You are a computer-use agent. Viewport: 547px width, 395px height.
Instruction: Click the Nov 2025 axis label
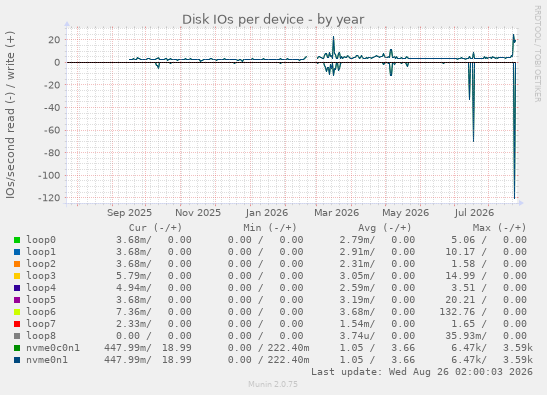tap(198, 213)
